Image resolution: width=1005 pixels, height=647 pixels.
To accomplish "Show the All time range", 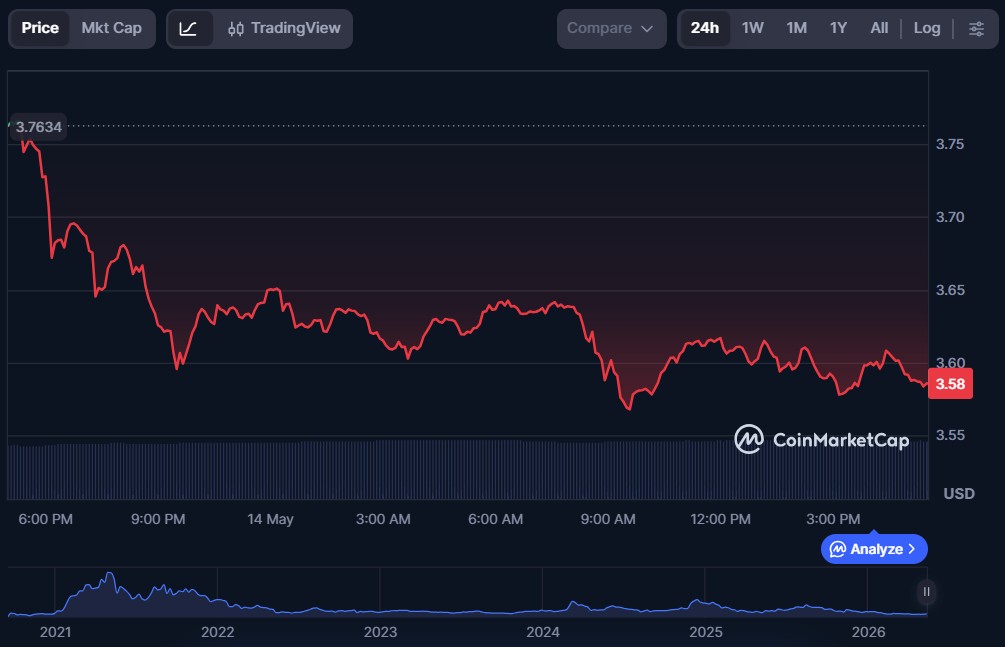I will point(879,28).
